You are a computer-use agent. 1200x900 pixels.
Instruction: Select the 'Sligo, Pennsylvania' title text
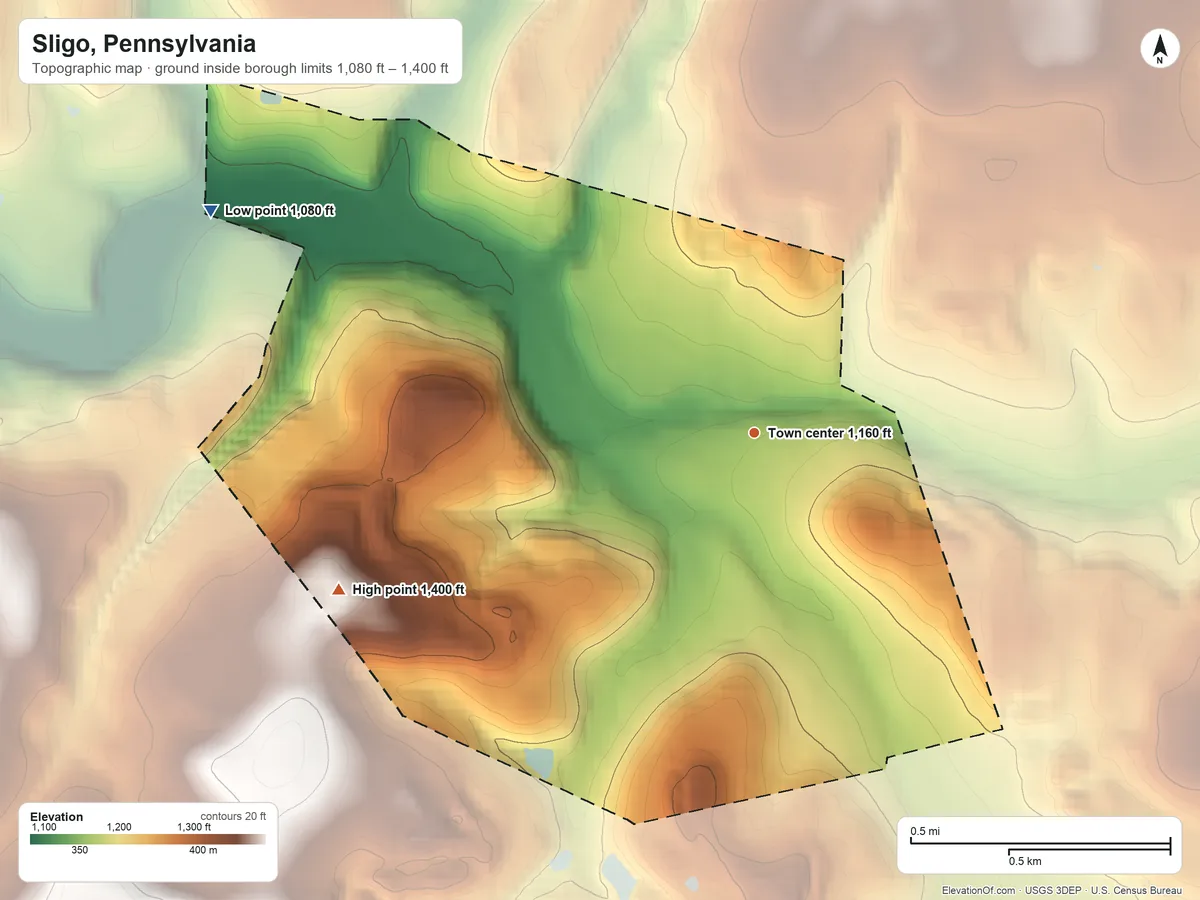click(x=143, y=45)
